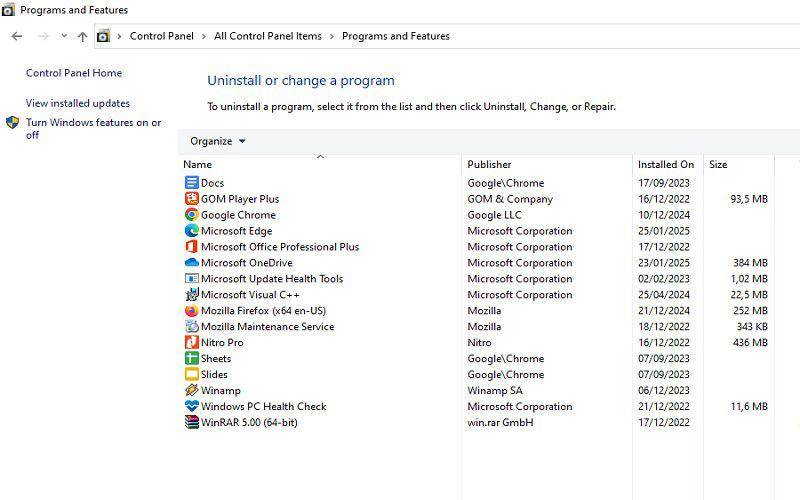
Task: Select the Microsoft Edge icon
Action: coord(191,231)
